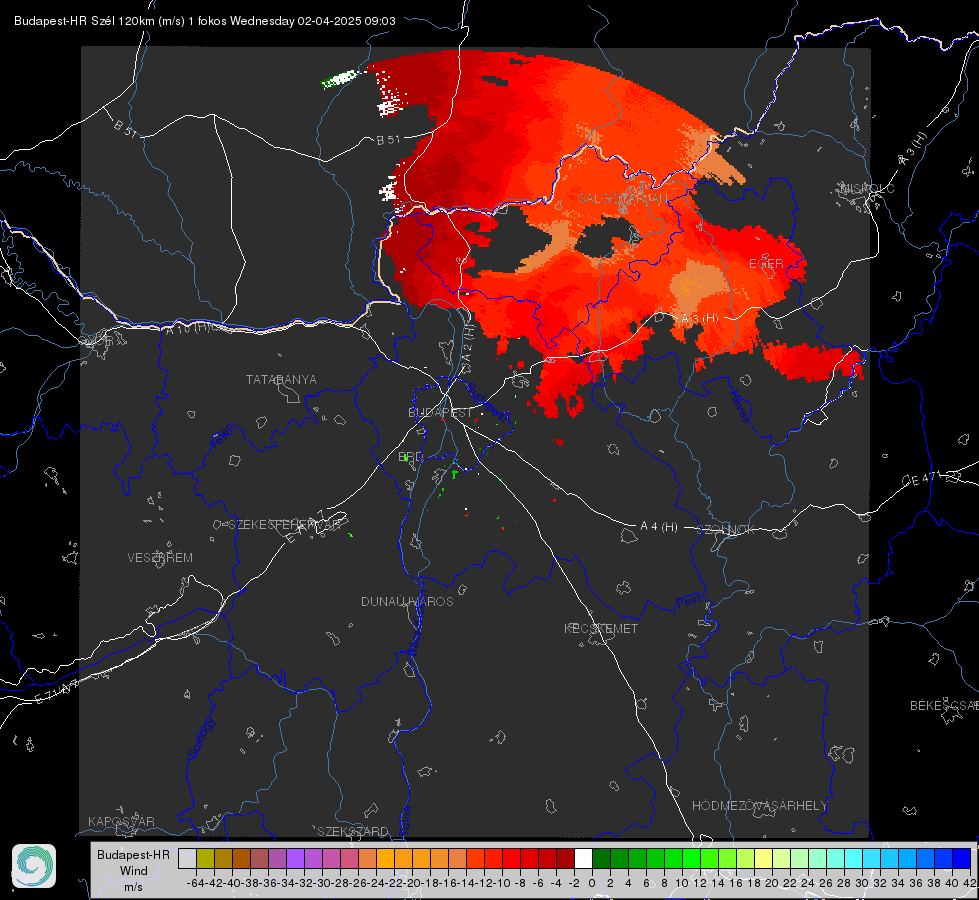Click the '42' value ending the legend

click(x=969, y=883)
